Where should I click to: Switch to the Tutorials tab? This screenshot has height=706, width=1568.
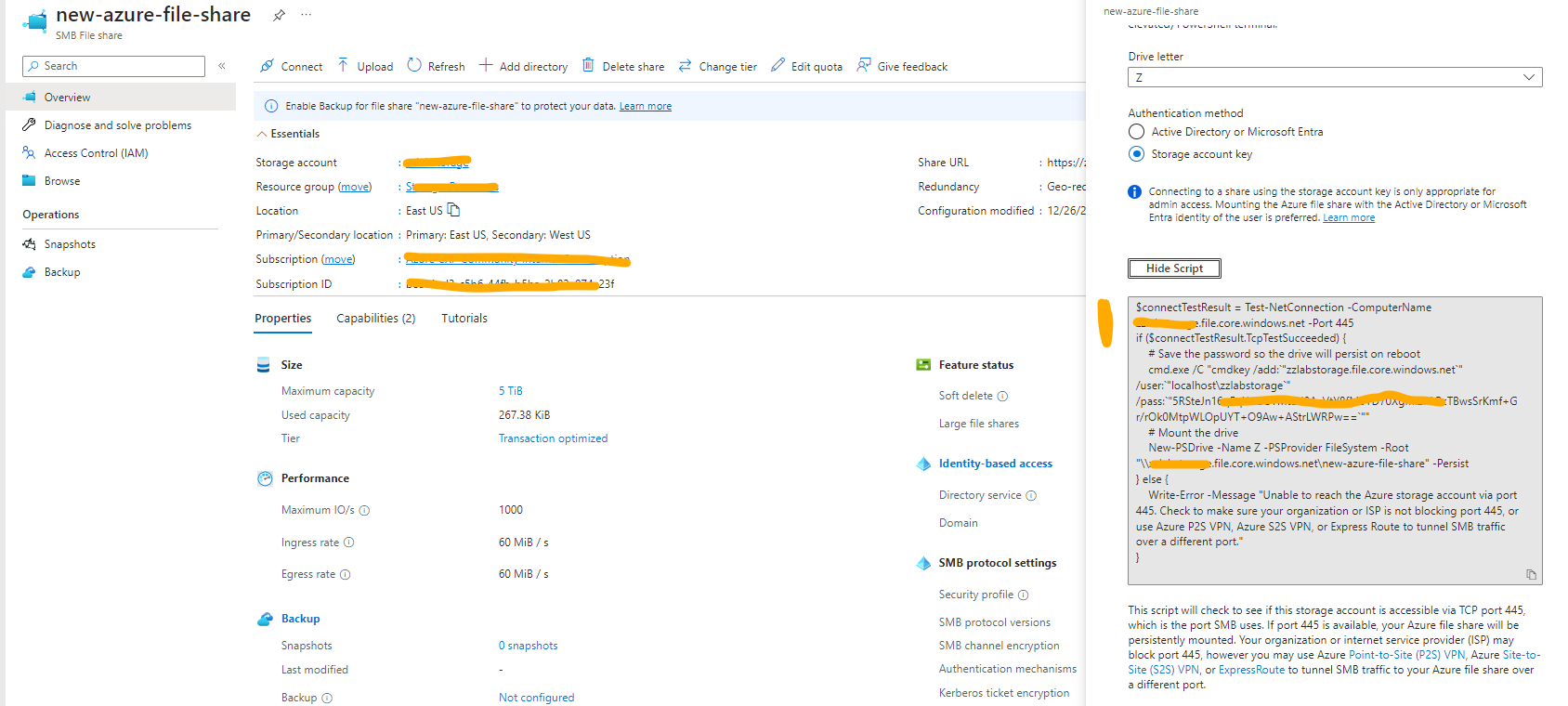tap(464, 319)
